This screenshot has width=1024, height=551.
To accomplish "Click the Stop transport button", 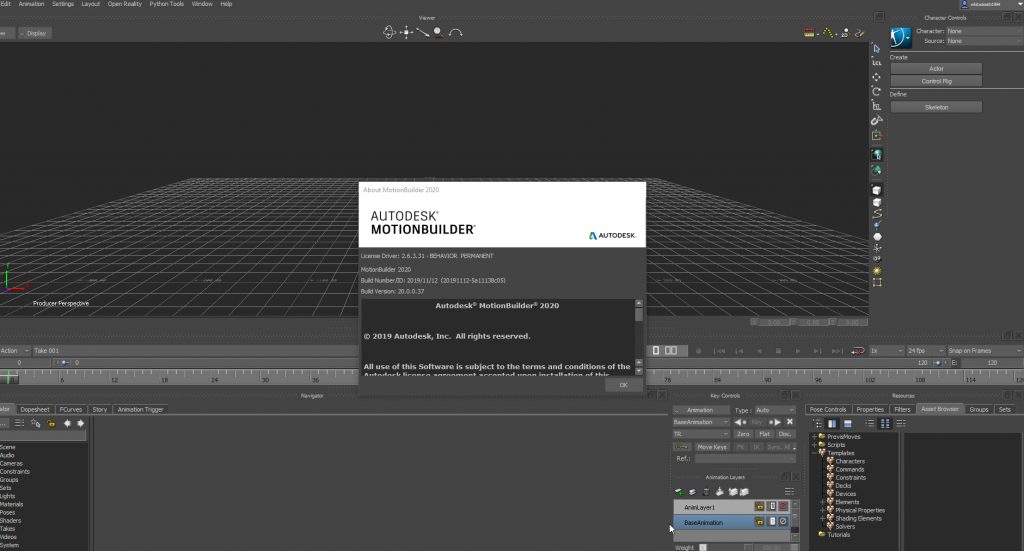I will coord(778,351).
